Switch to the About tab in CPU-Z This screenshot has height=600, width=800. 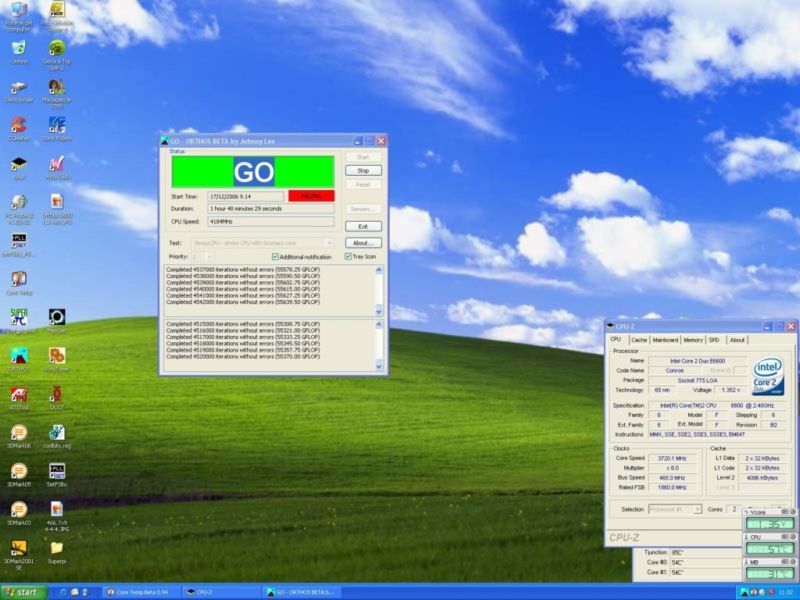[737, 340]
